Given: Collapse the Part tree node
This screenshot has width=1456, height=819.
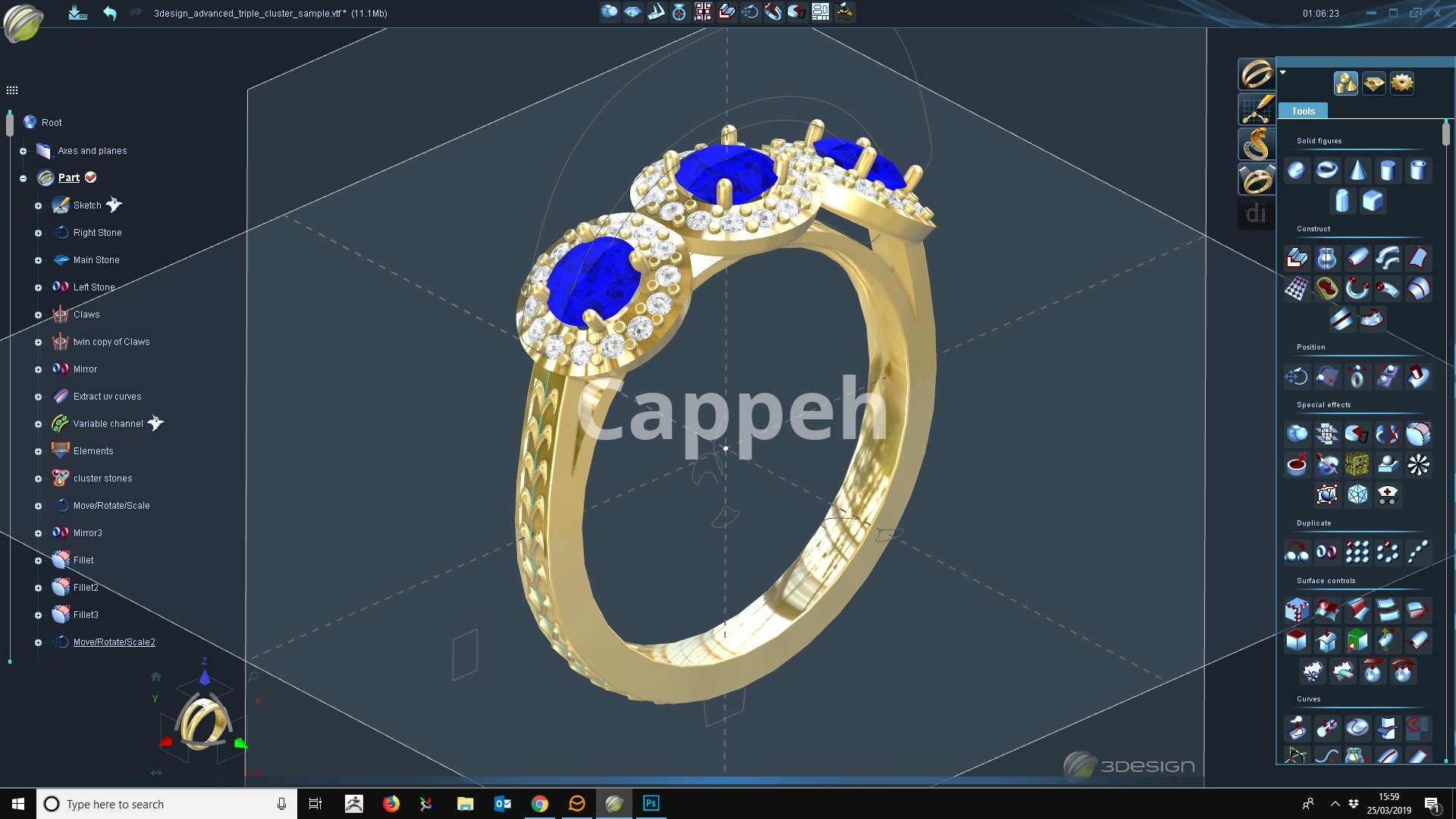Looking at the screenshot, I should (x=23, y=178).
